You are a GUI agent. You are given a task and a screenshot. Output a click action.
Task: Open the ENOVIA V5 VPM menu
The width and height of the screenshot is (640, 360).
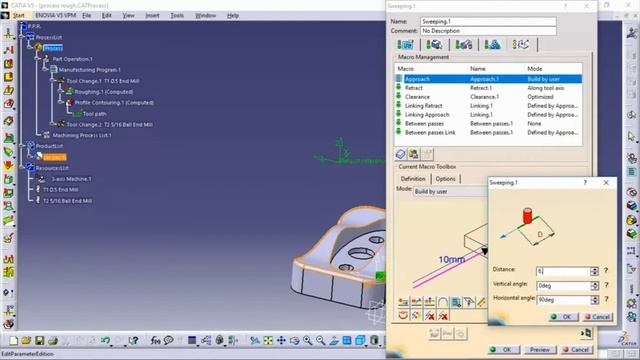[56, 16]
